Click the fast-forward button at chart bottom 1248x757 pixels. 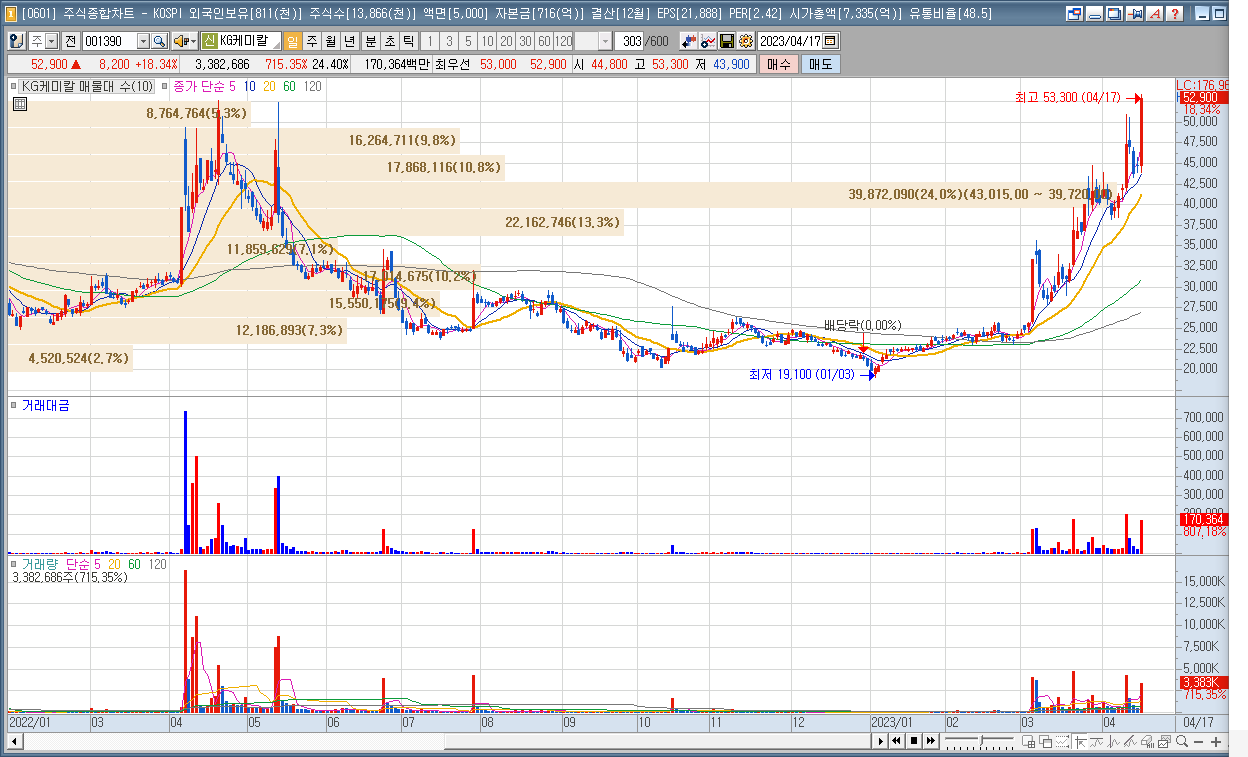[x=931, y=741]
